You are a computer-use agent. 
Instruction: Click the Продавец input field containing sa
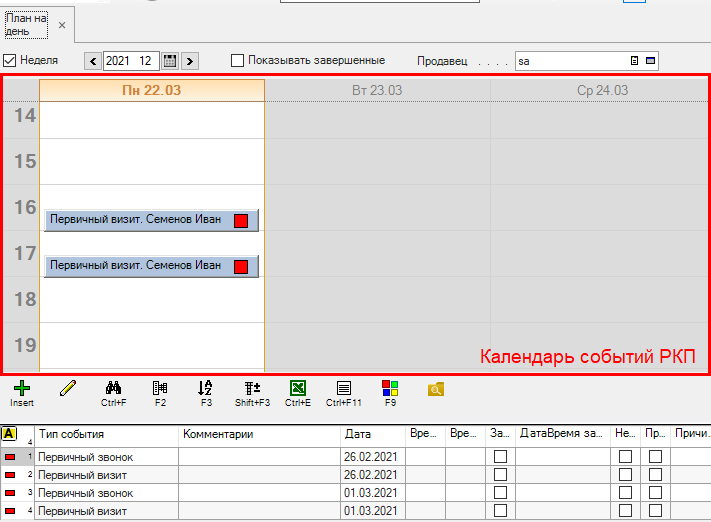tap(570, 61)
